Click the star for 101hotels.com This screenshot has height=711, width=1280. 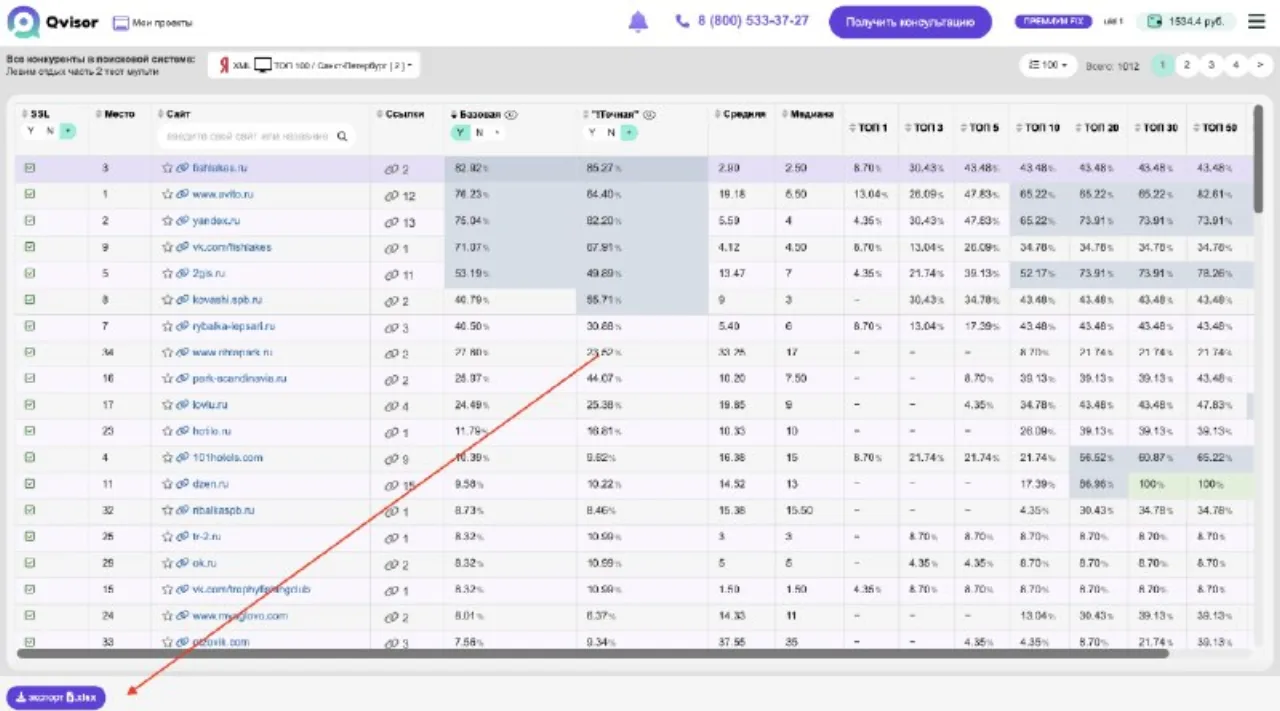pos(167,457)
